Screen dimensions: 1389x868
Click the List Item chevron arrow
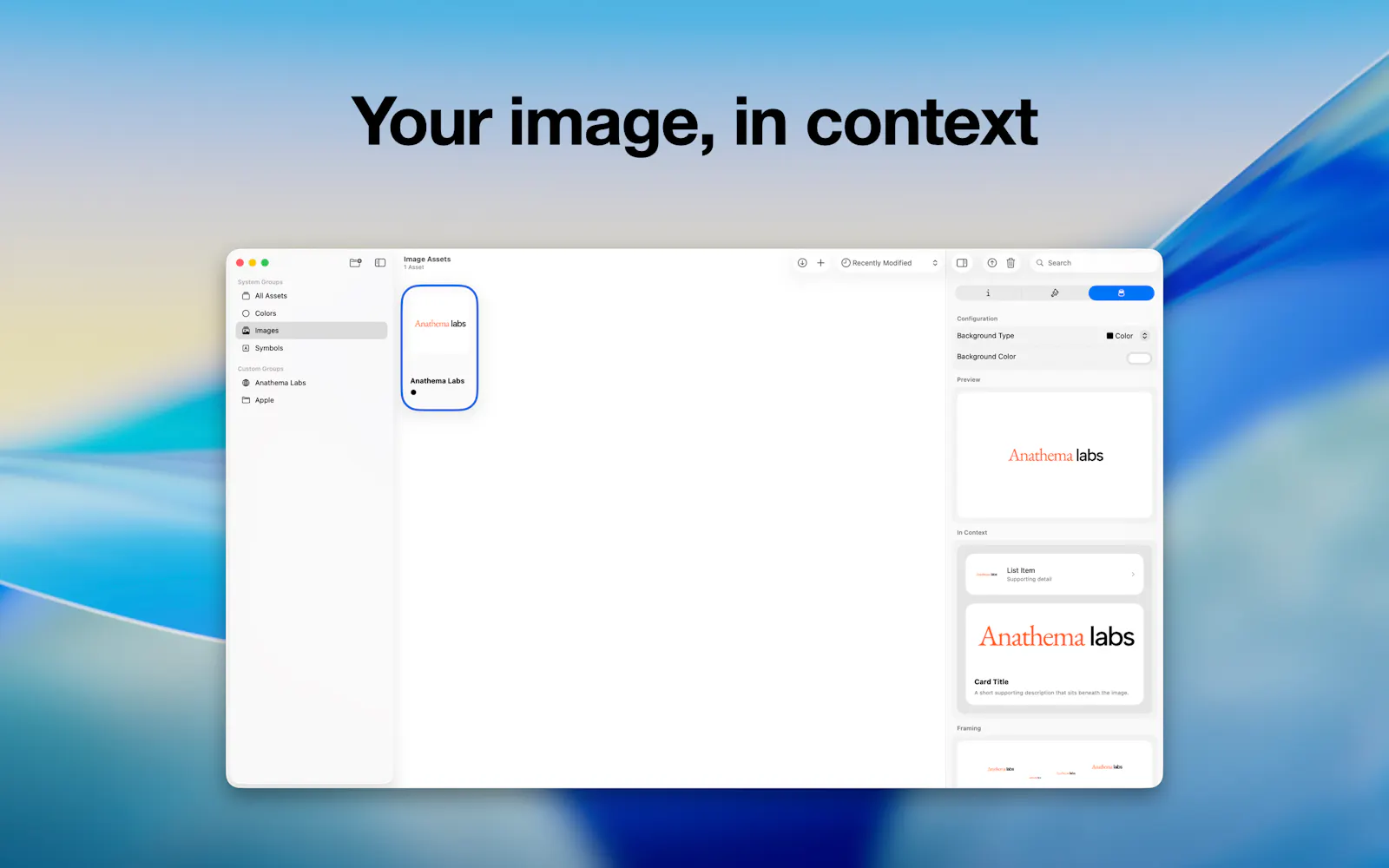[x=1133, y=575]
